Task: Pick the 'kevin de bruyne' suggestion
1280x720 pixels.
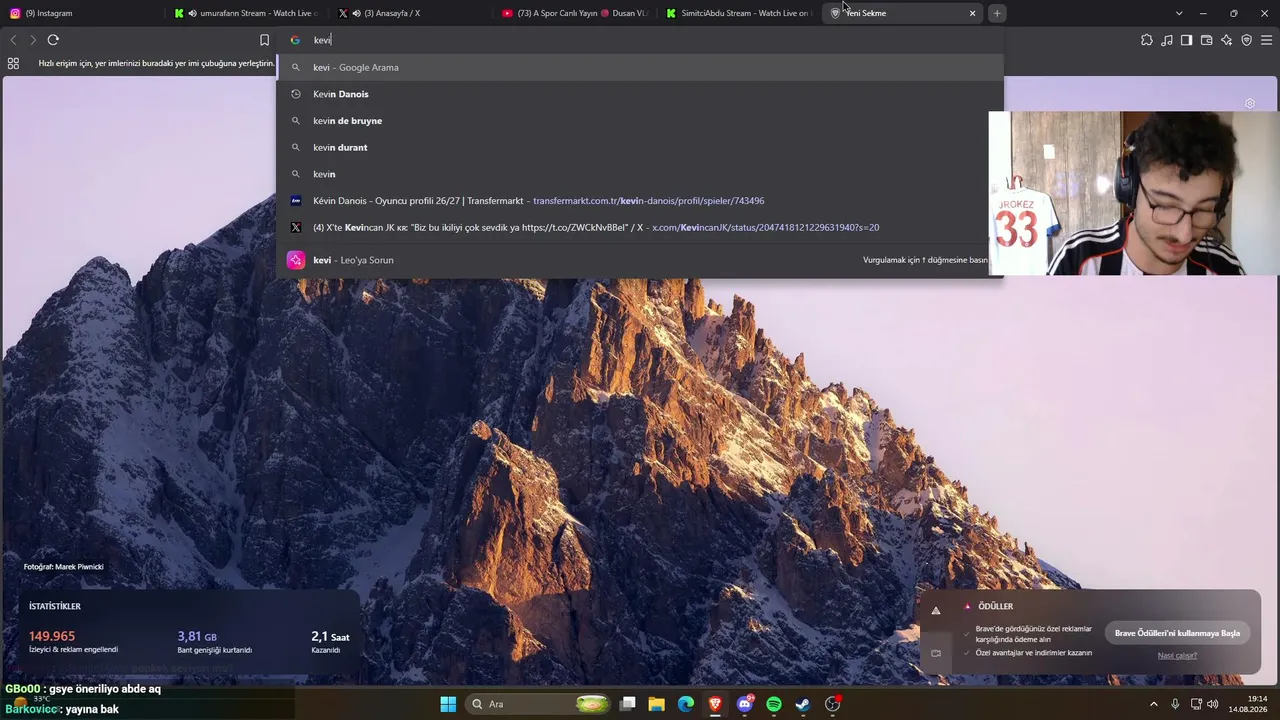Action: point(640,121)
